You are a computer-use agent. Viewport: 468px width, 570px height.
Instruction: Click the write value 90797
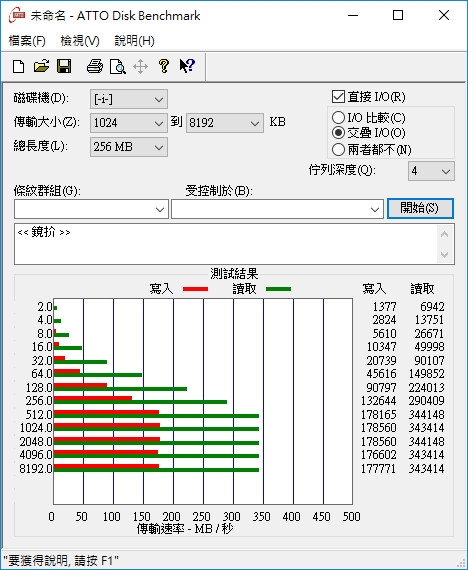[x=381, y=388]
